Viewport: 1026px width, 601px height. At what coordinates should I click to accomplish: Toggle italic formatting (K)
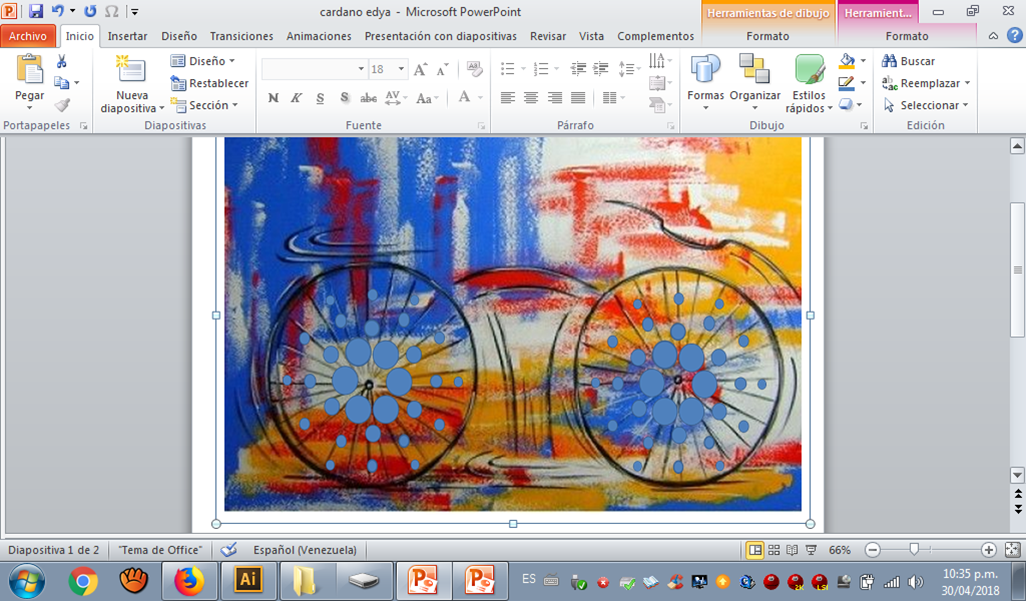pyautogui.click(x=296, y=98)
